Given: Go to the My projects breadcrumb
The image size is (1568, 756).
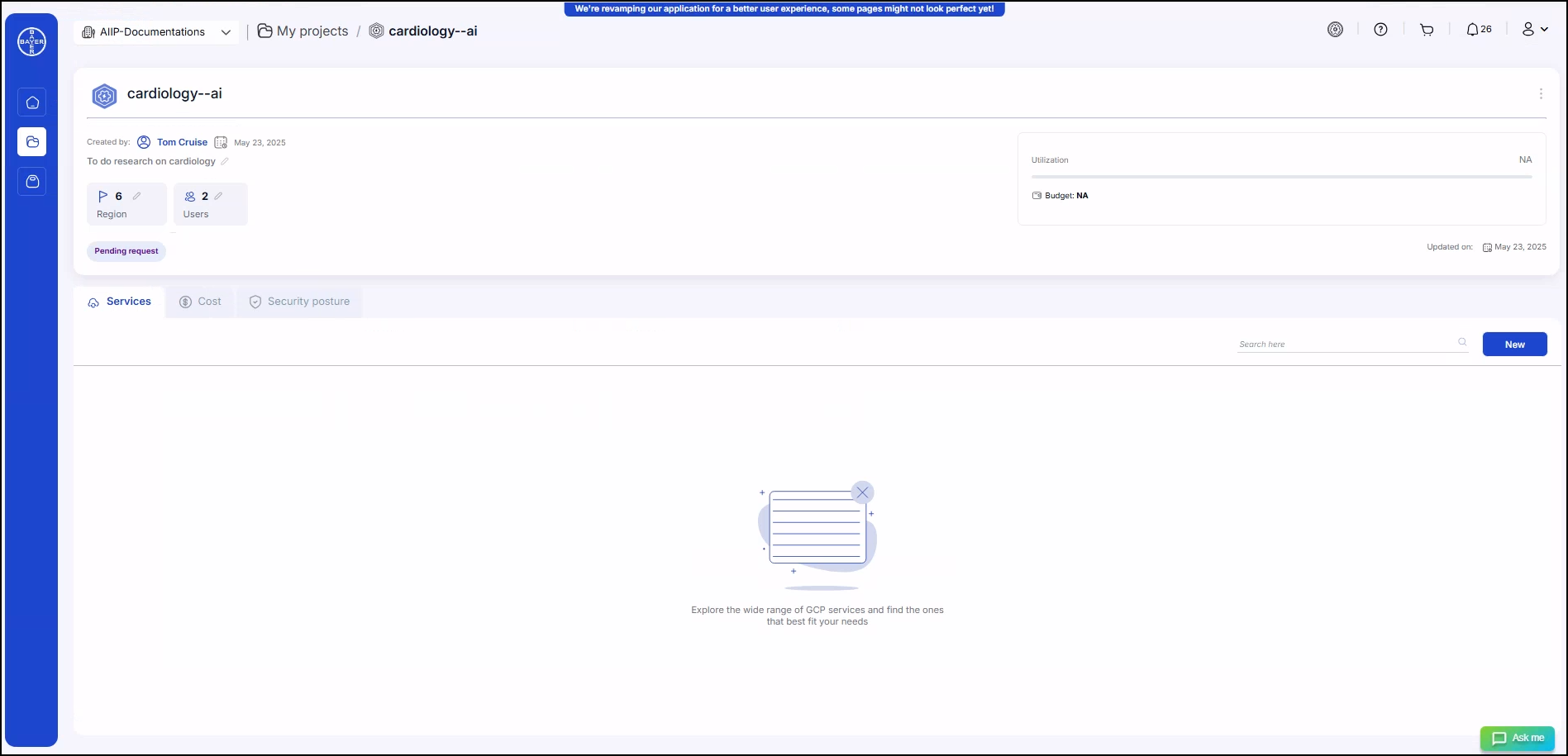Looking at the screenshot, I should pos(303,31).
